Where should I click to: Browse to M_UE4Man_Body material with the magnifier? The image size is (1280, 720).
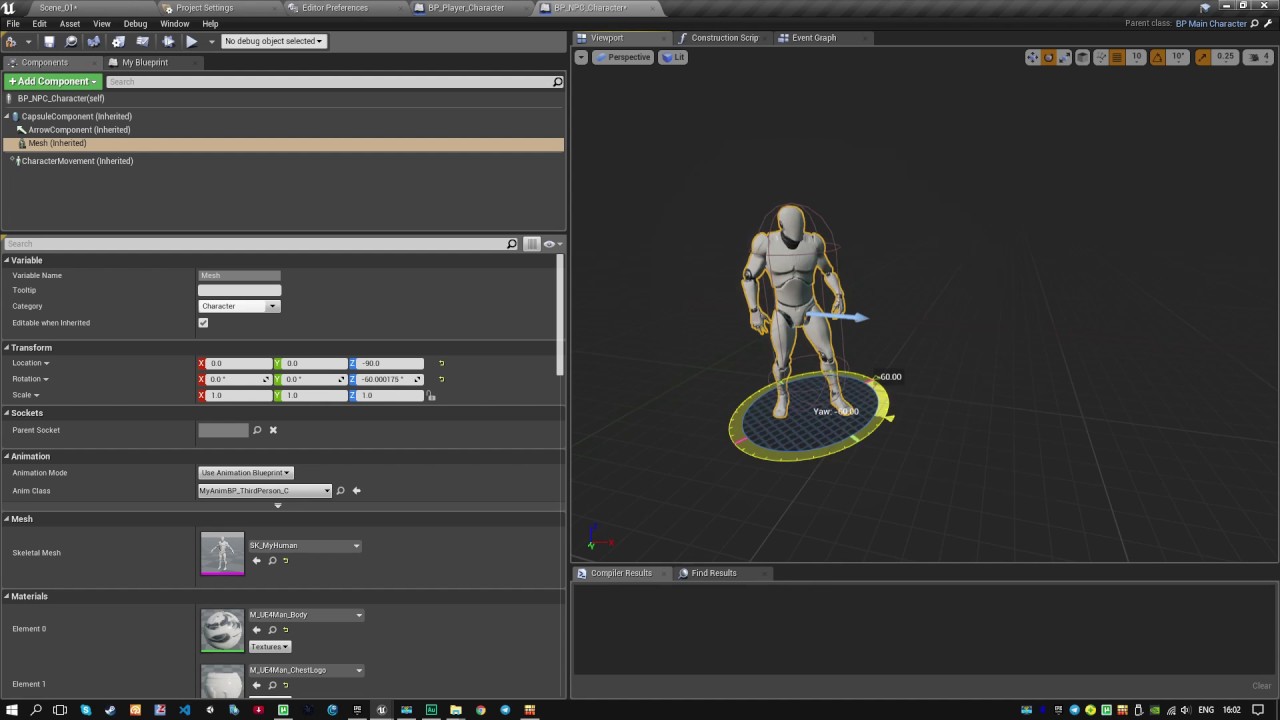(x=272, y=630)
